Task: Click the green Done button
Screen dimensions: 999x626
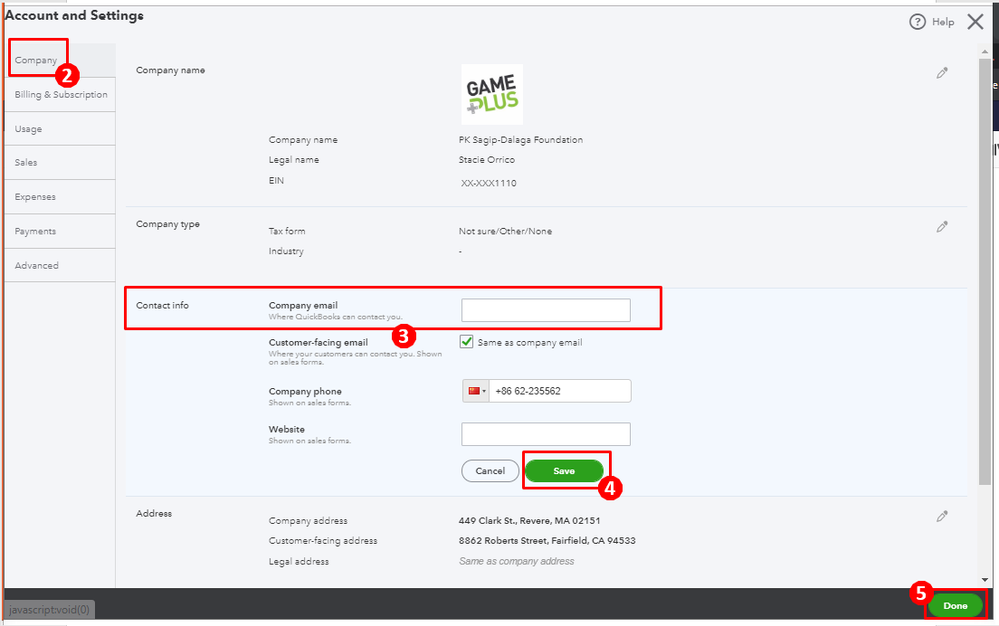Action: 955,606
